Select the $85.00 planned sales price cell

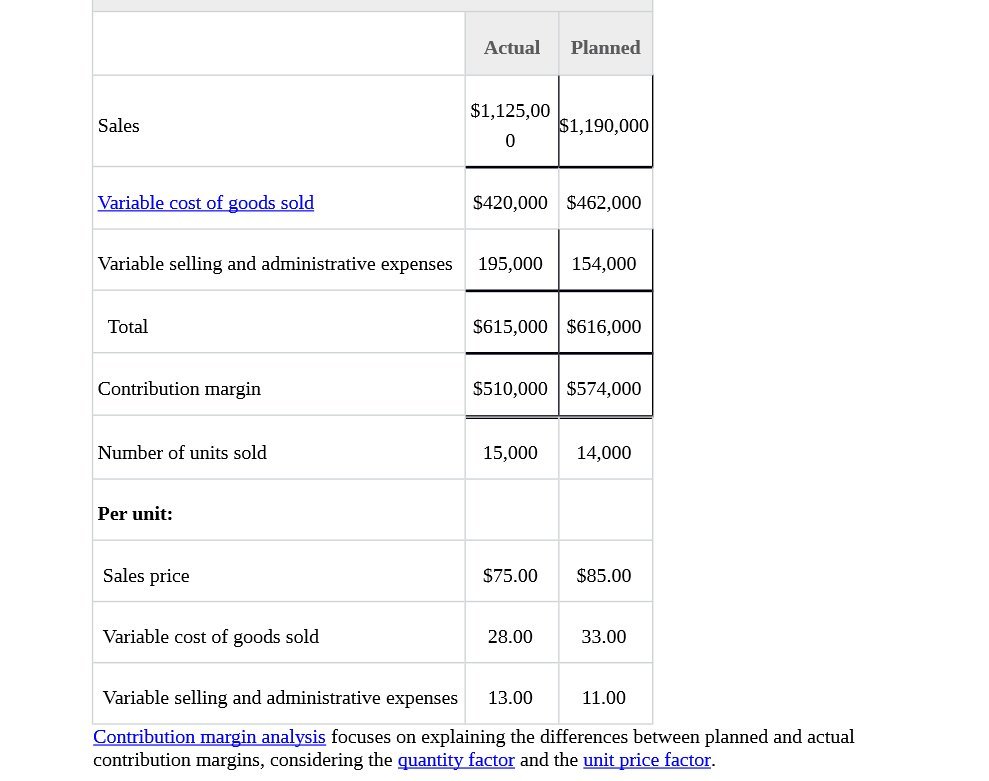pos(604,576)
